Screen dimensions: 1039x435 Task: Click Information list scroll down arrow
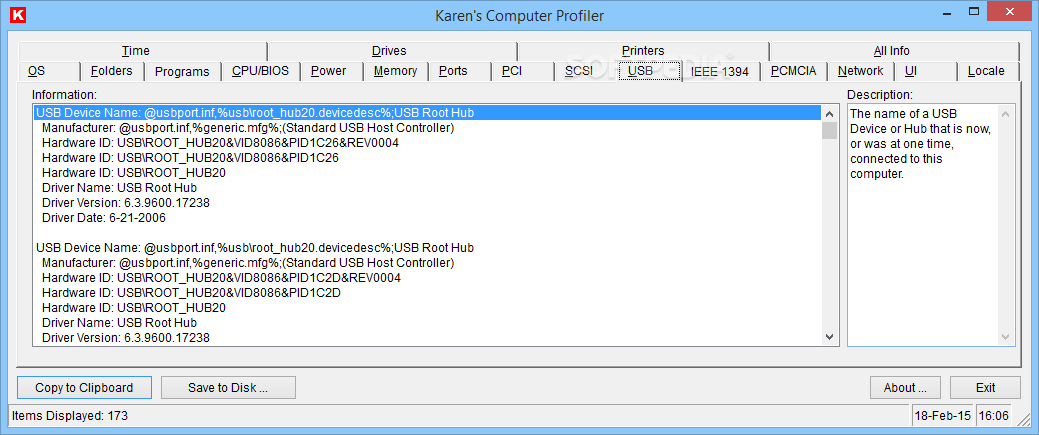click(830, 338)
